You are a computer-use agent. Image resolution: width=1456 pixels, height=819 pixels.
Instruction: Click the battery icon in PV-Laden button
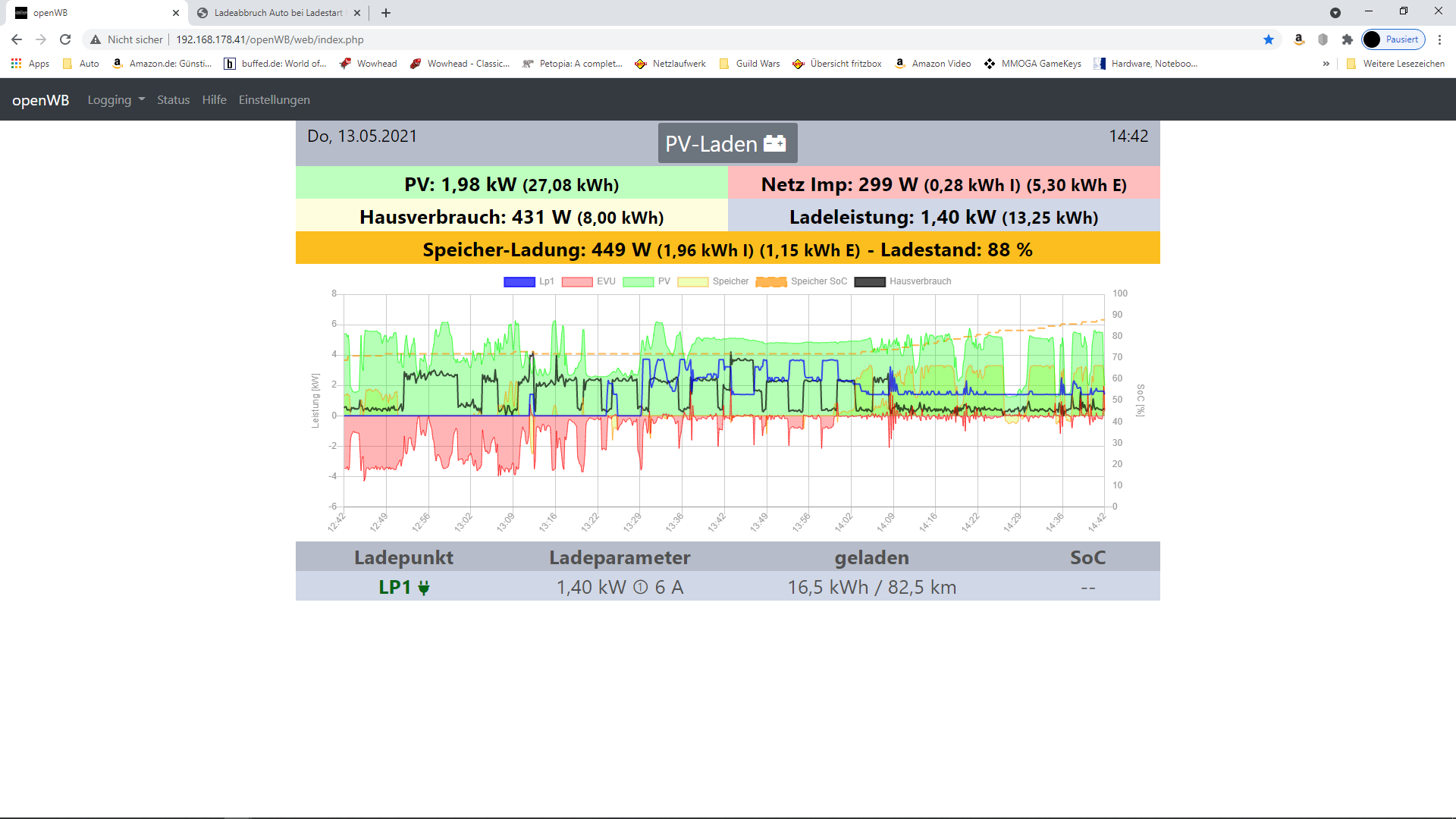click(x=774, y=143)
